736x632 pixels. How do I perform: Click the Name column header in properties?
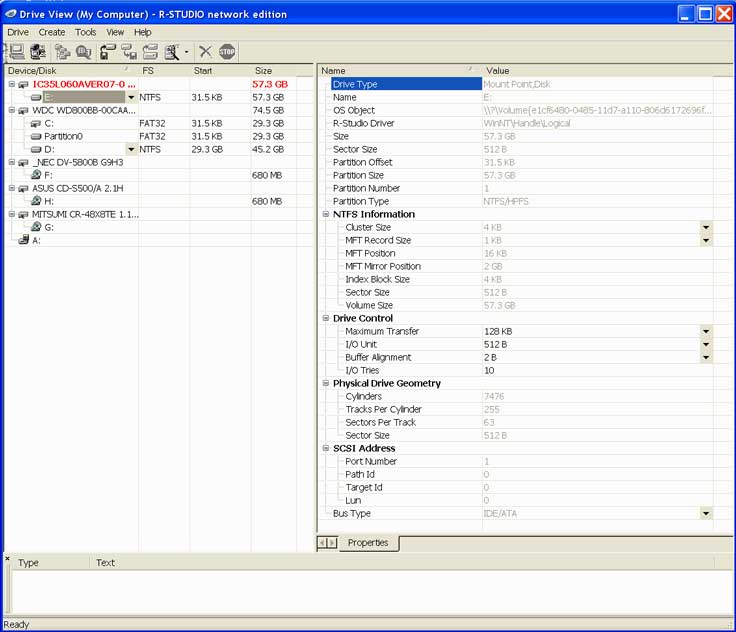400,71
